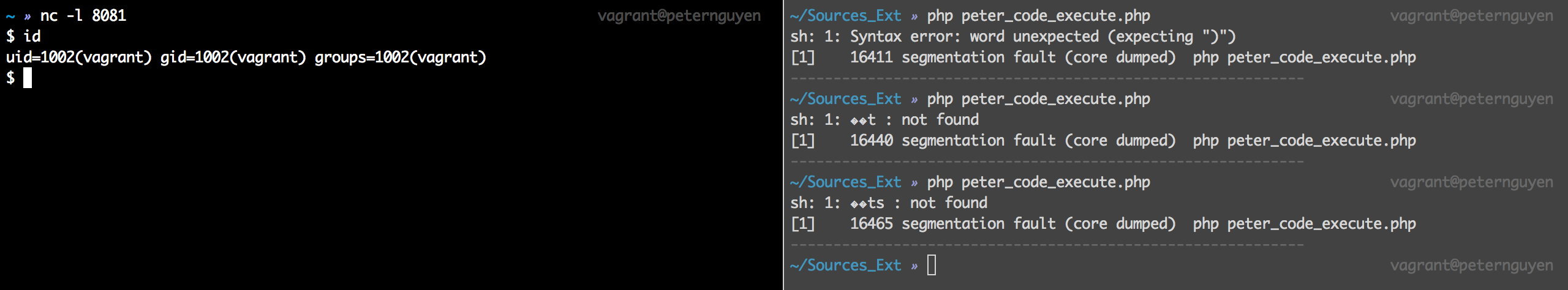
Task: Click the 16465 segmentation fault line
Action: 1103,224
